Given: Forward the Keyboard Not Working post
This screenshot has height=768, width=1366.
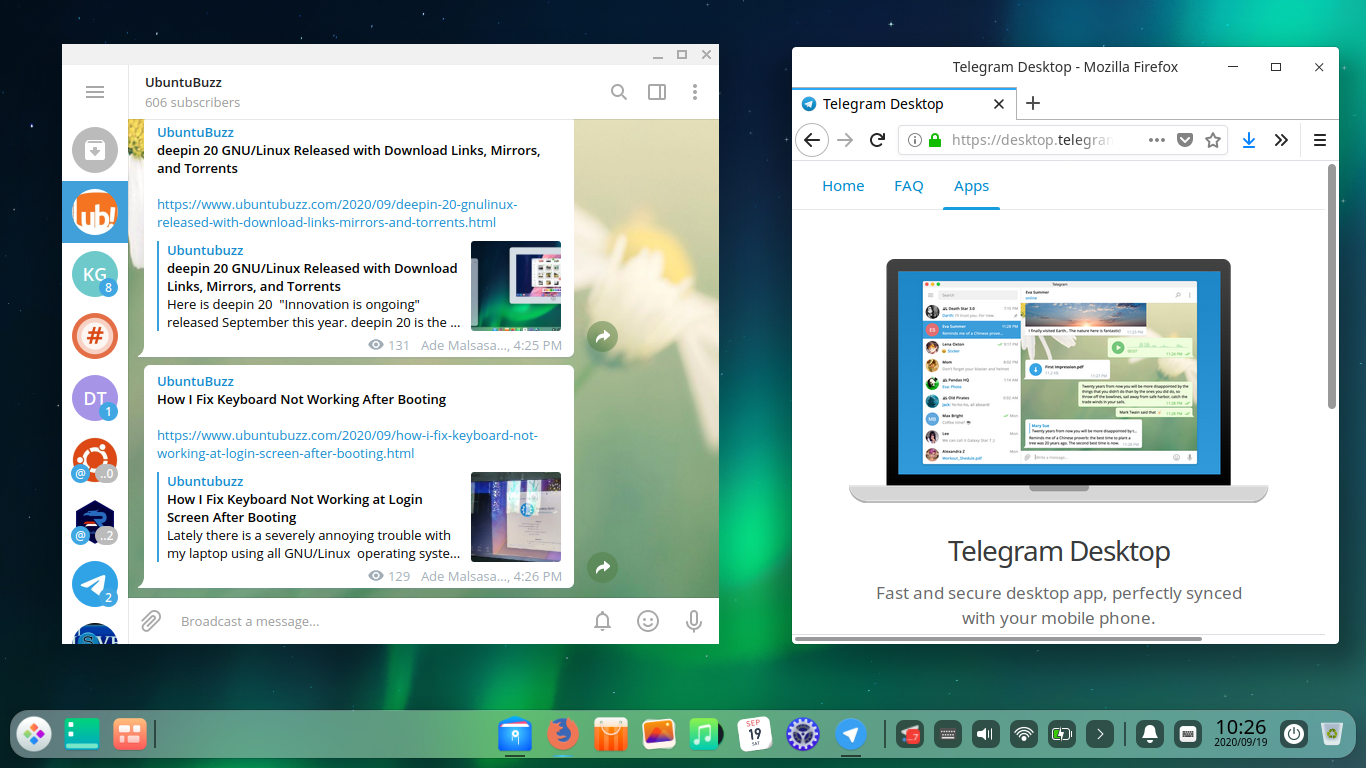Looking at the screenshot, I should click(602, 568).
